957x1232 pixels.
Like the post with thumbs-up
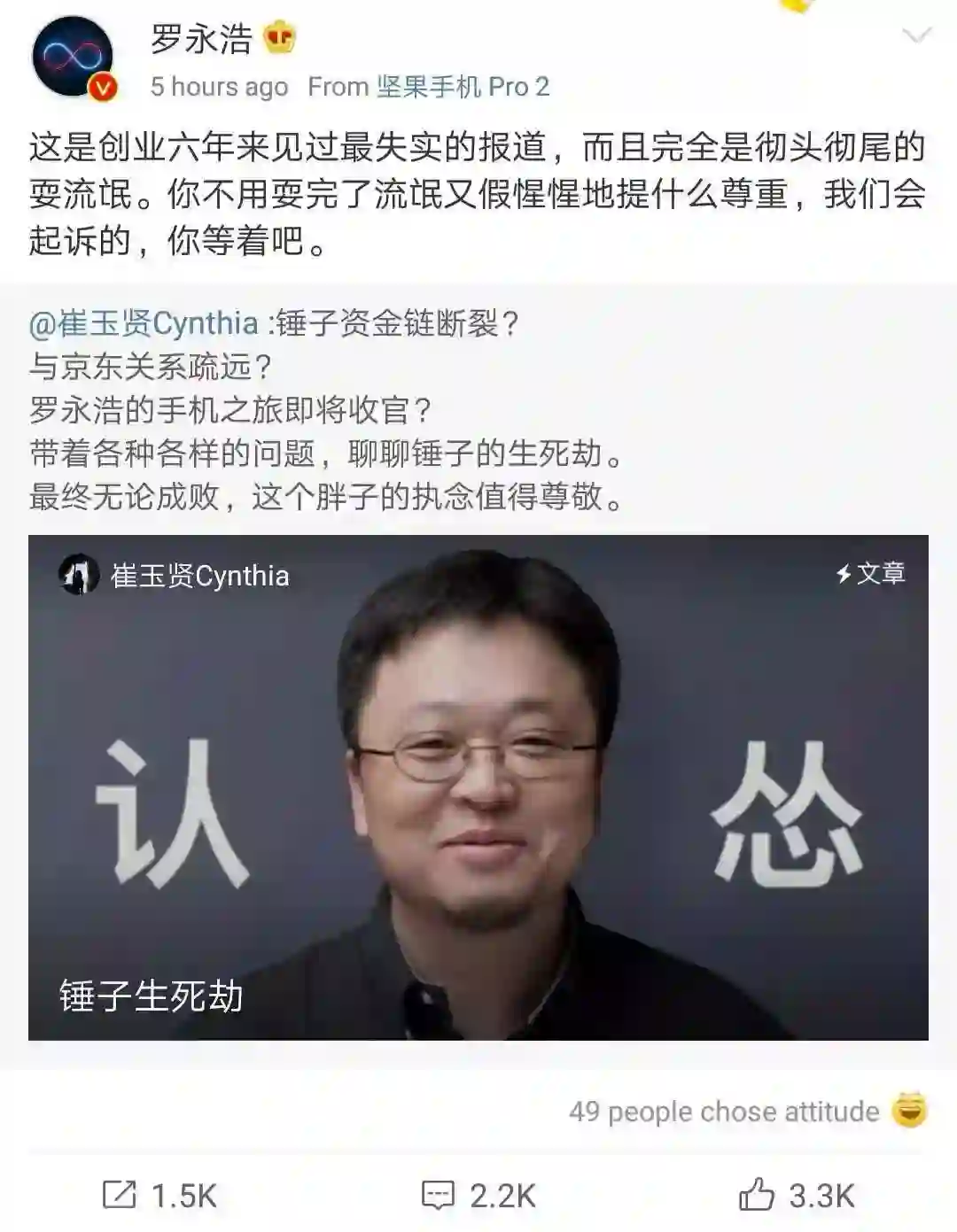pyautogui.click(x=756, y=1193)
